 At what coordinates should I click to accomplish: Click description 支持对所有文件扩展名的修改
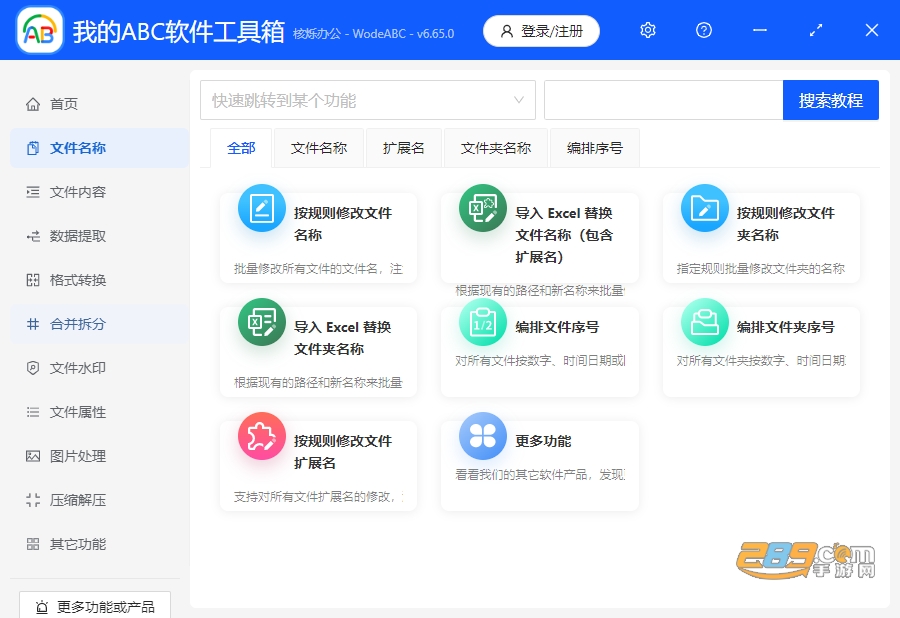pos(318,497)
